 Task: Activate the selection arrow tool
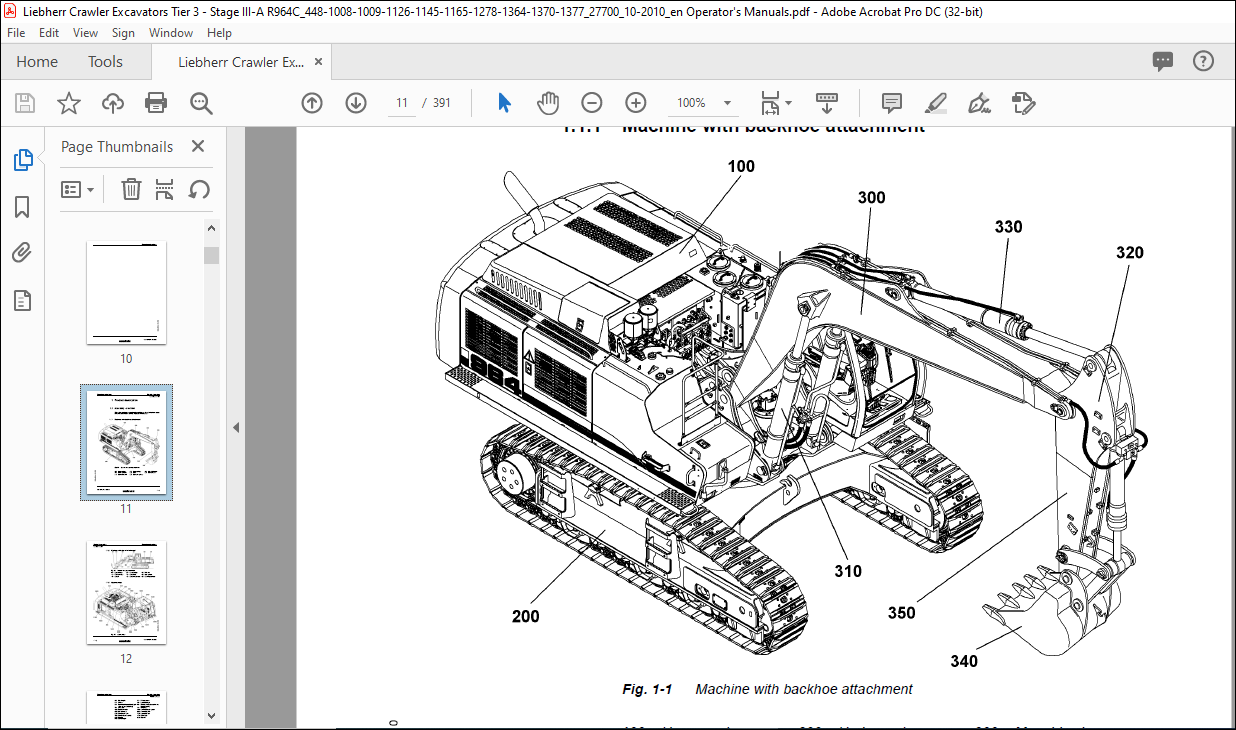coord(504,103)
